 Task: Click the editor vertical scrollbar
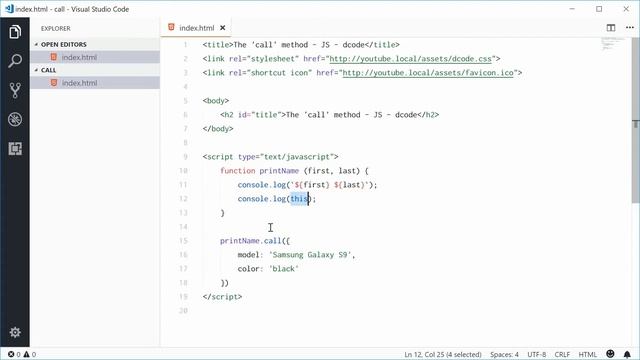coord(636,121)
